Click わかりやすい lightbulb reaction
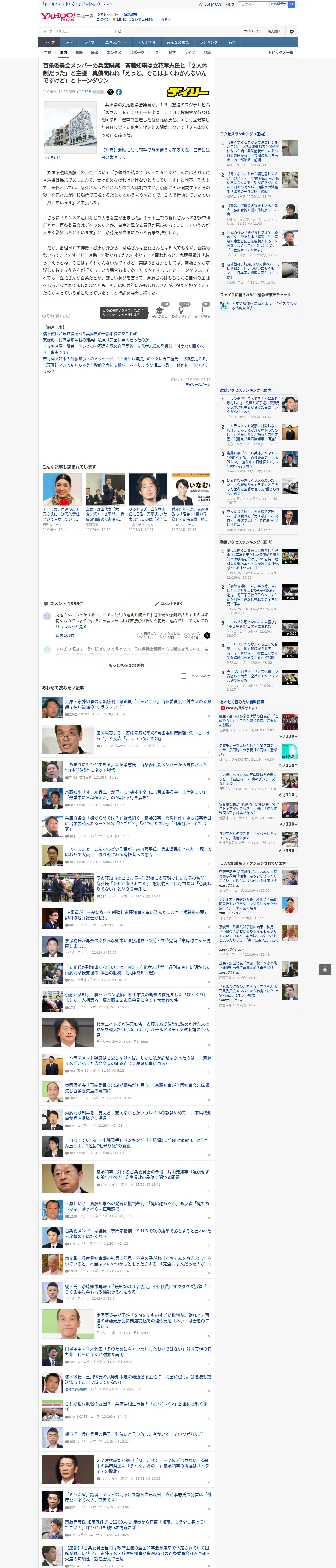This screenshot has width=336, height=1568. click(181, 311)
